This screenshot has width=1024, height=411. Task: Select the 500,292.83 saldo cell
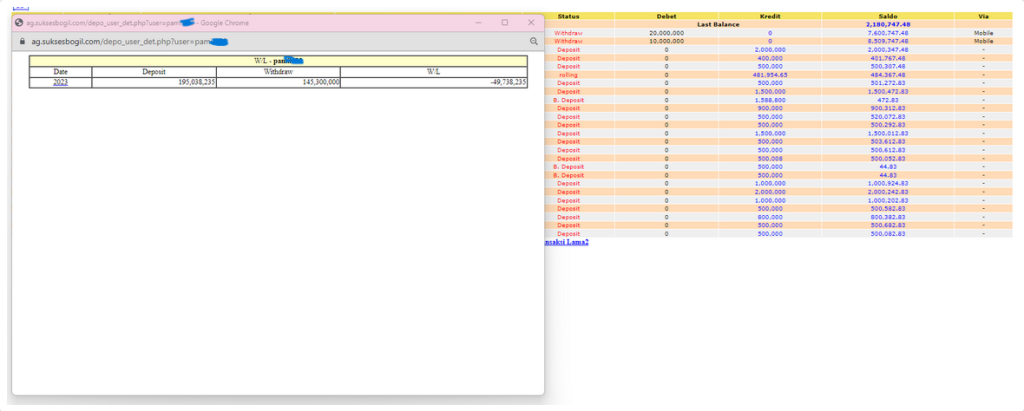tap(888, 125)
